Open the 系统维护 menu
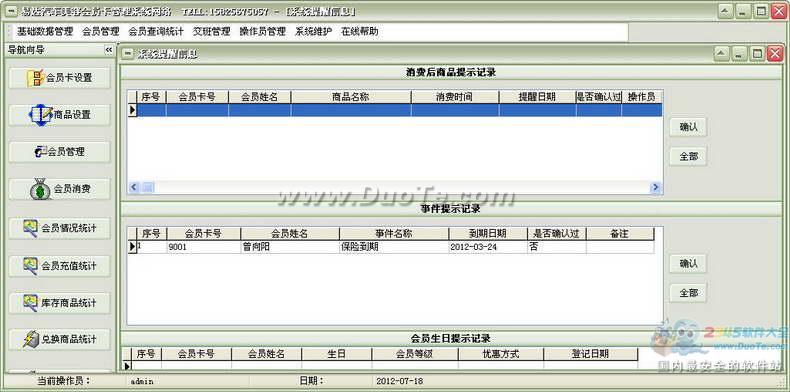The image size is (790, 392). [313, 31]
